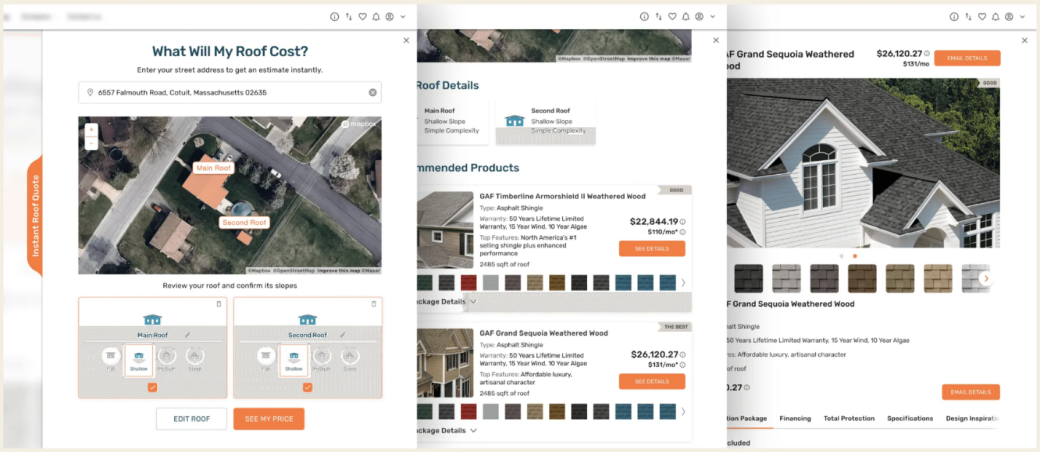Toggle the Second Roof confirmation checkbox
The height and width of the screenshot is (452, 1040).
[x=307, y=387]
